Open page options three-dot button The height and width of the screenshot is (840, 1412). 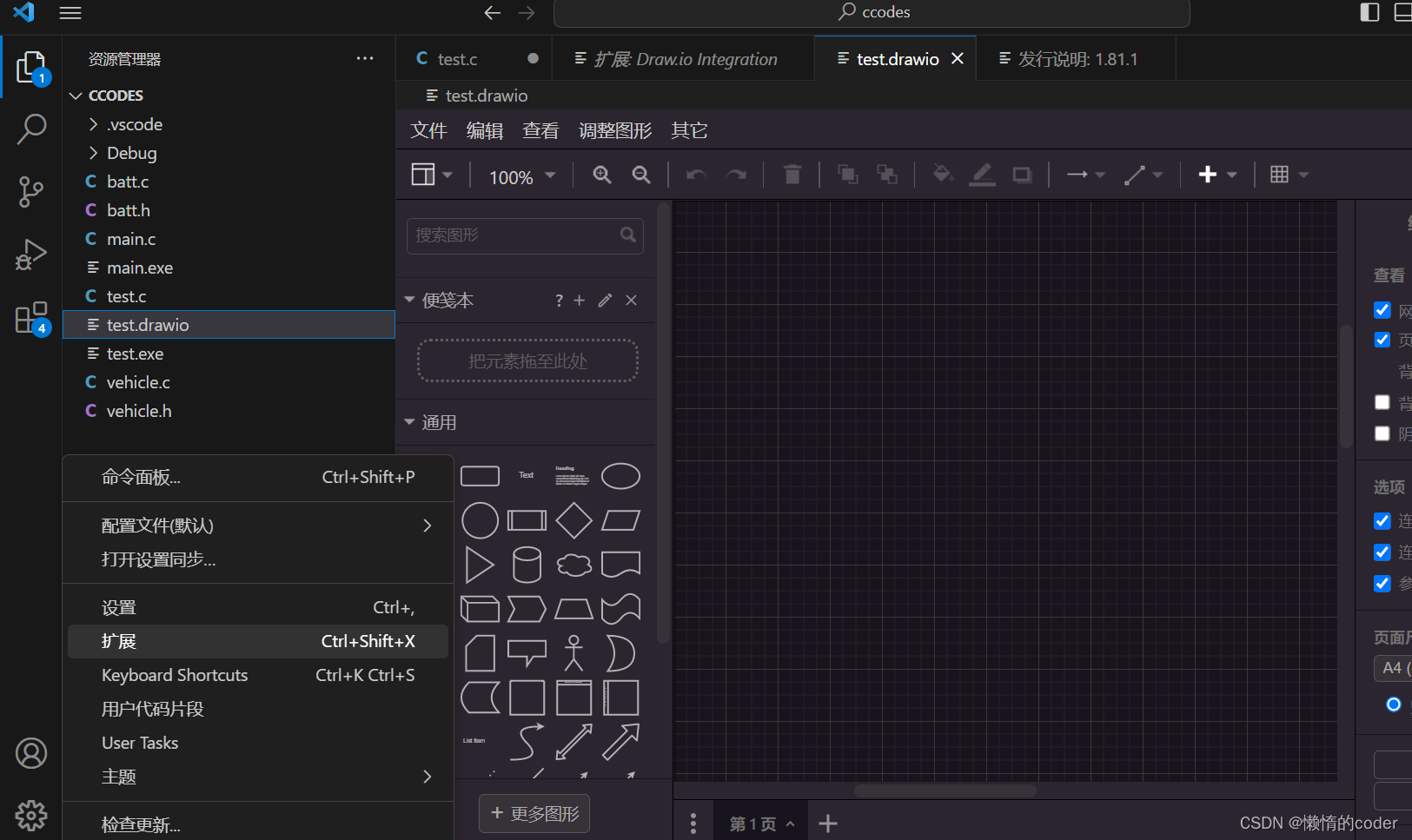point(693,823)
